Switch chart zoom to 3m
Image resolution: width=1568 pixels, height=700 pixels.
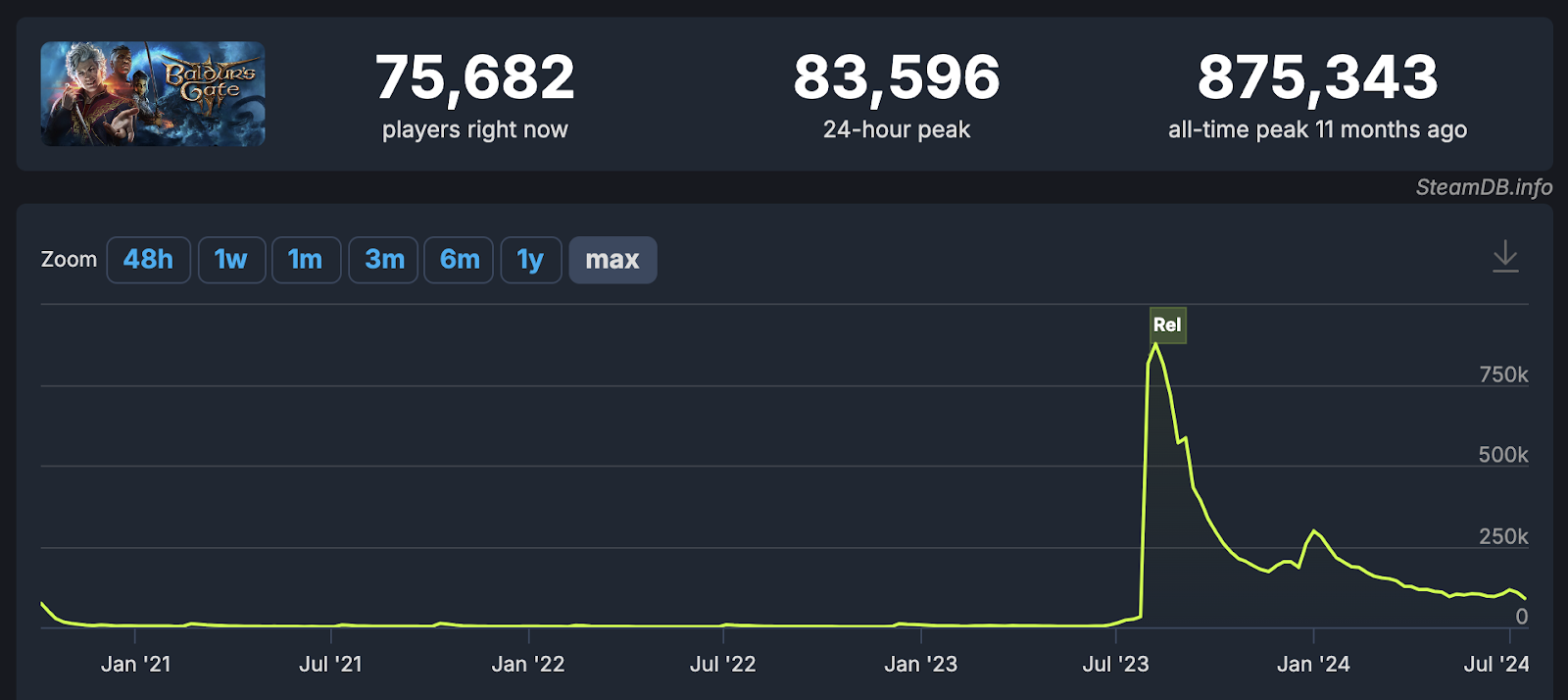coord(384,260)
